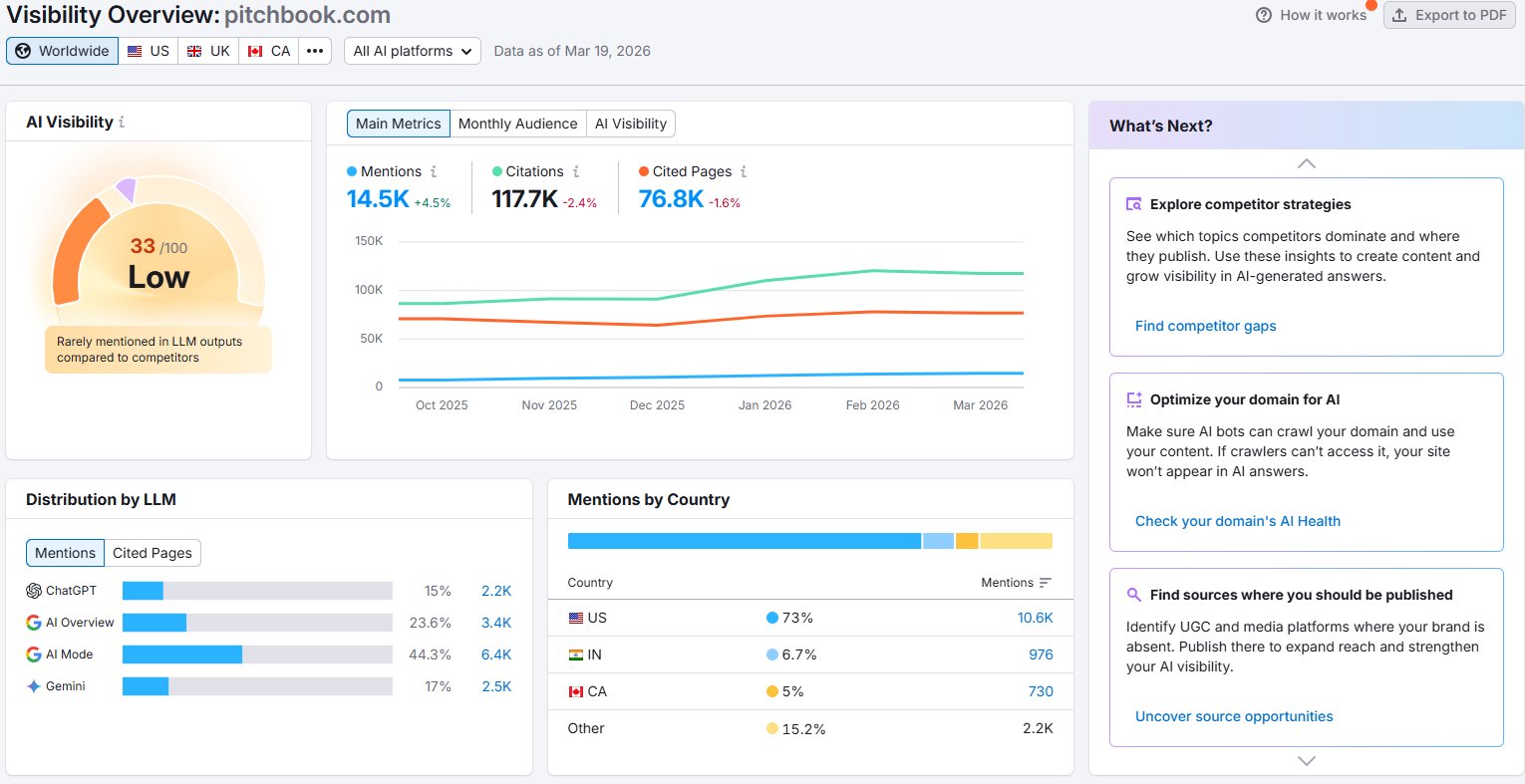Viewport: 1525px width, 784px height.
Task: Collapse What's Next with the up chevron
Action: [1307, 163]
